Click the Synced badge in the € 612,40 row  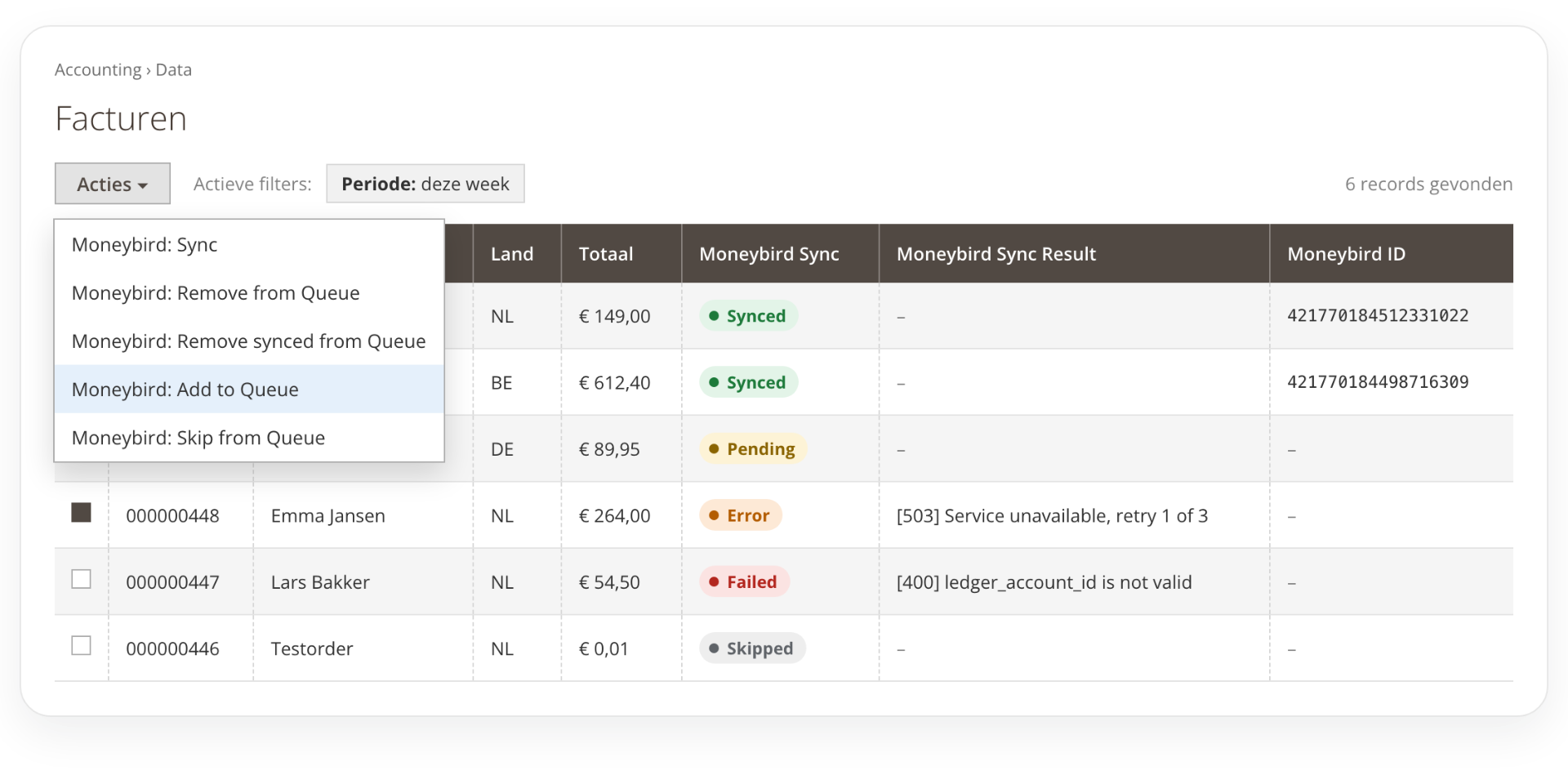[x=748, y=382]
